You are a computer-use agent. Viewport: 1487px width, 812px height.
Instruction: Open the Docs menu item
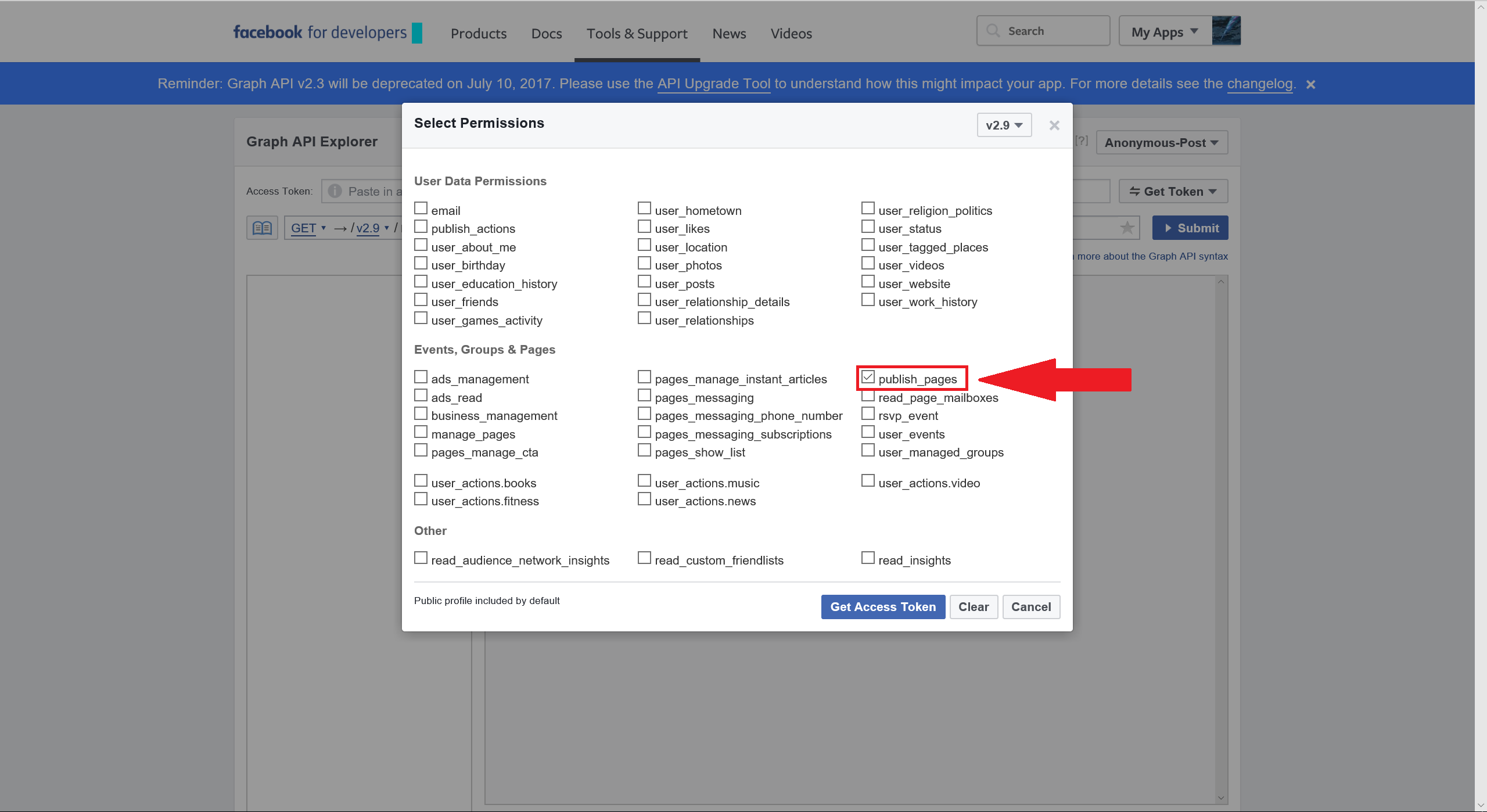[x=546, y=34]
